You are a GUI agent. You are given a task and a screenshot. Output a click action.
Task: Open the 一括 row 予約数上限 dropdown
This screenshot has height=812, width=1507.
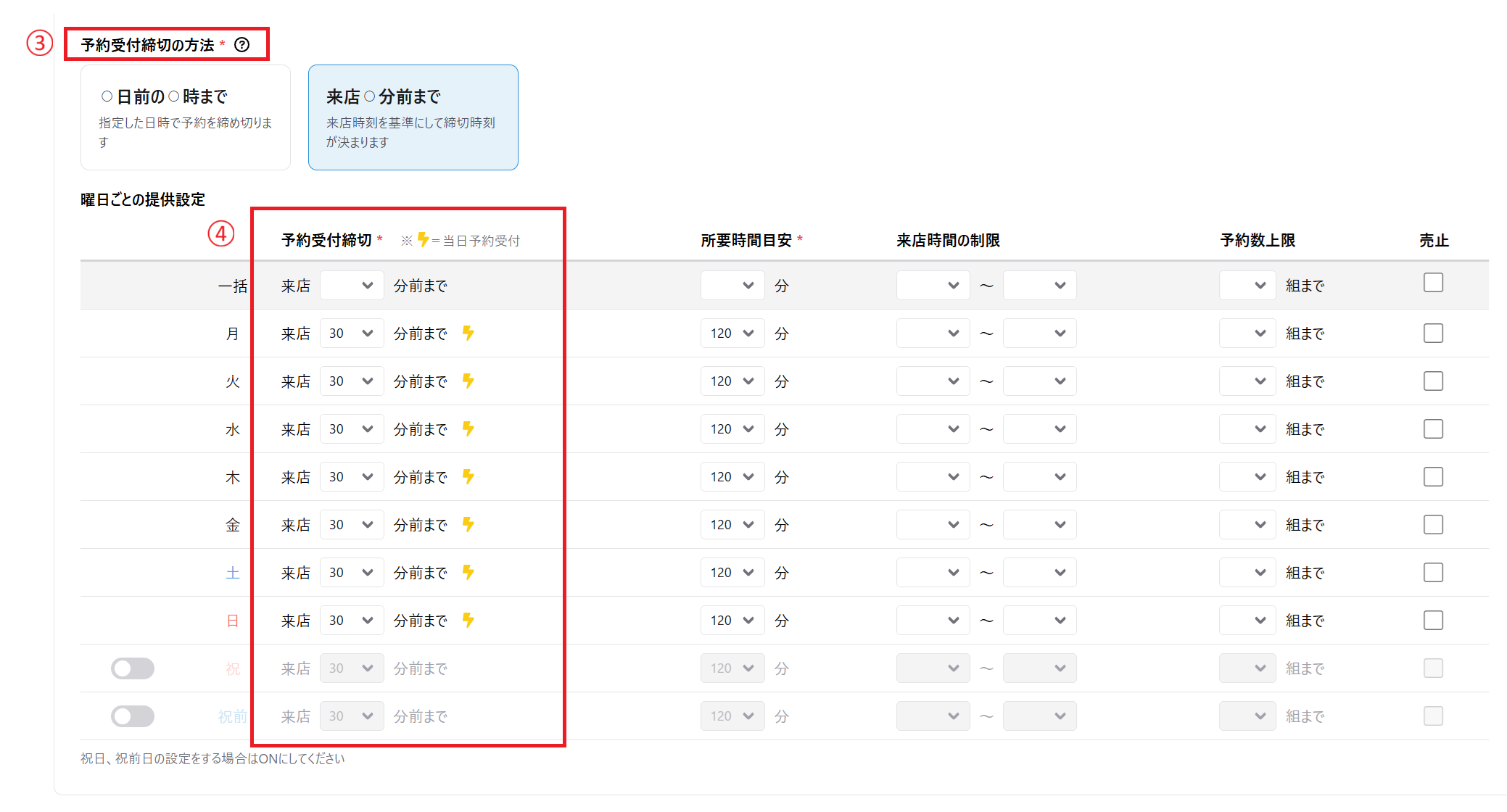click(x=1247, y=286)
